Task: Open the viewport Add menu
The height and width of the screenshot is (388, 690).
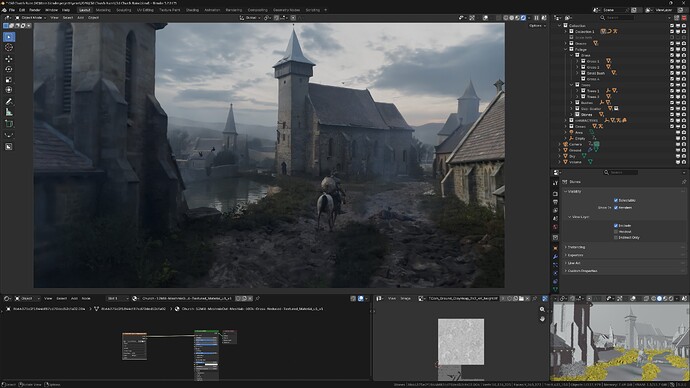Action: (81, 18)
